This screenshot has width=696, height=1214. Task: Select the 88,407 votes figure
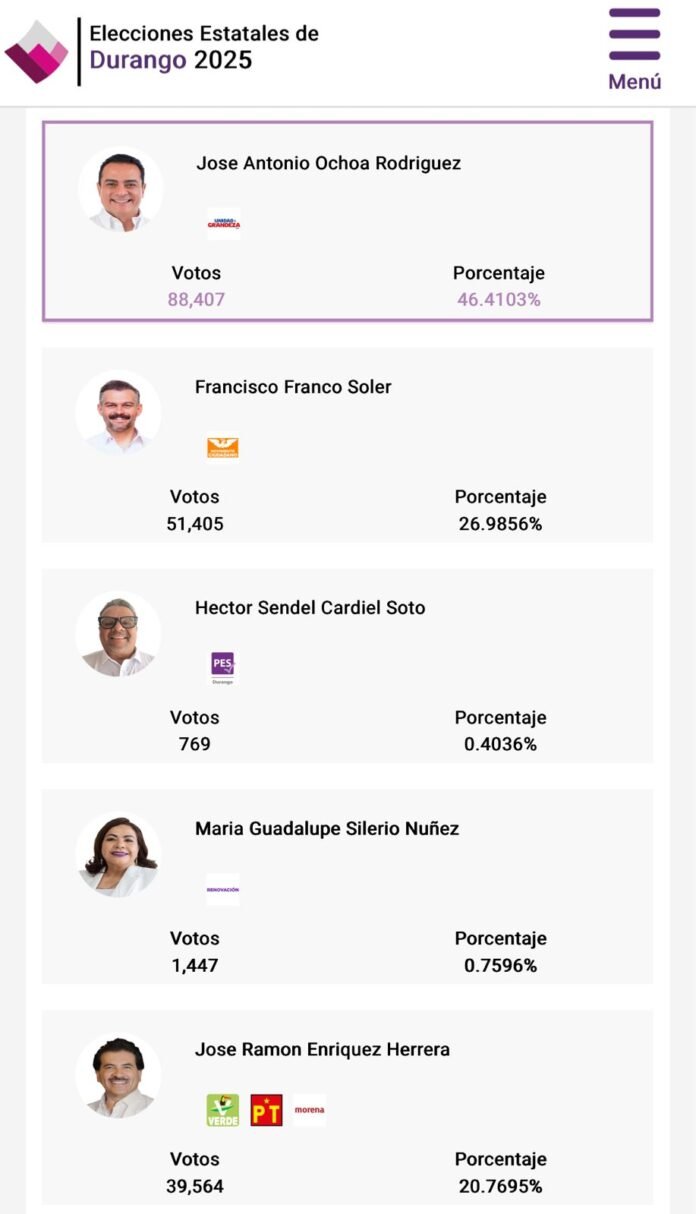click(196, 299)
